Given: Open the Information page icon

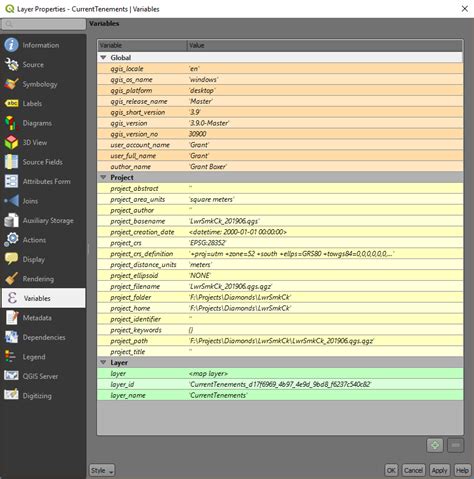Looking at the screenshot, I should click(x=11, y=45).
